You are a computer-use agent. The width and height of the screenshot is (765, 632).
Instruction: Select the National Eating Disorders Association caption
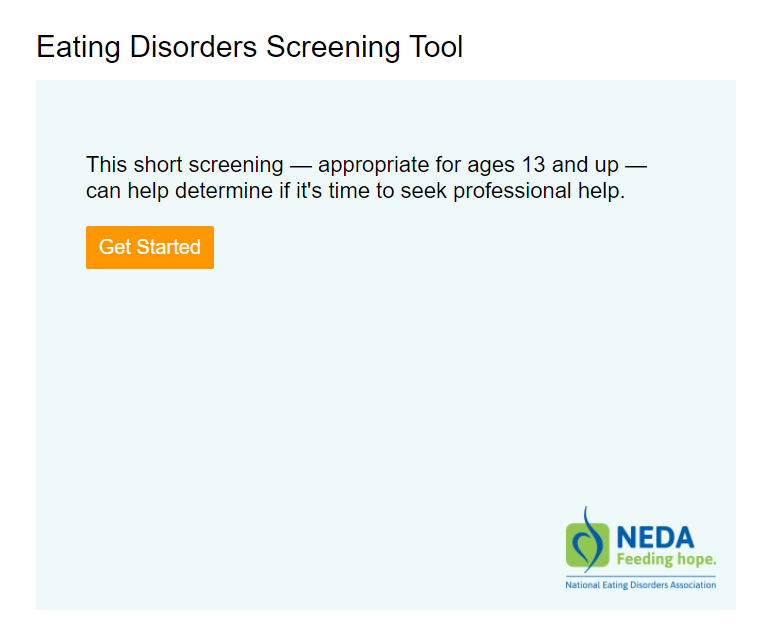tap(641, 585)
